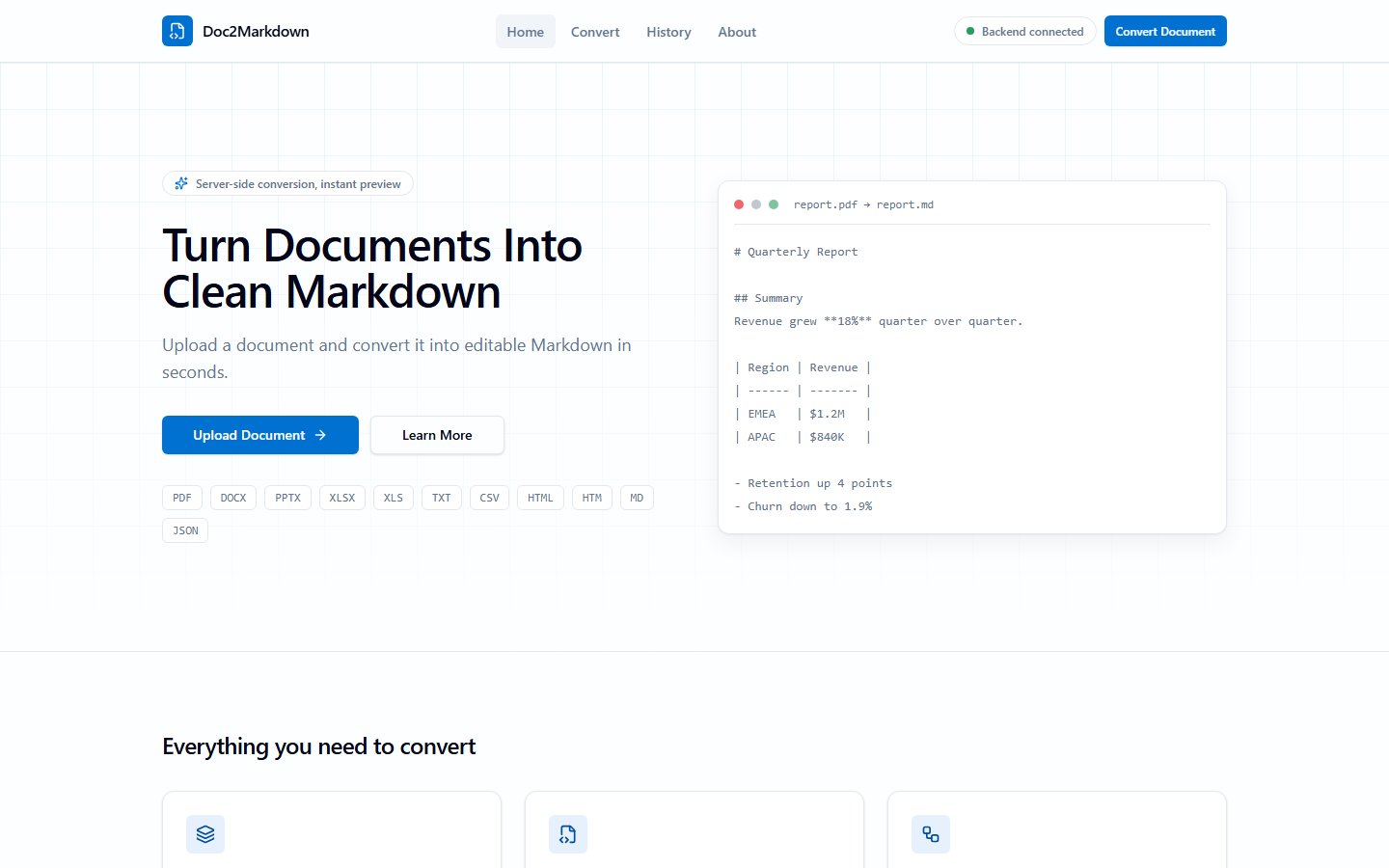The width and height of the screenshot is (1389, 868).
Task: Click the Upload Document button
Action: tap(260, 435)
